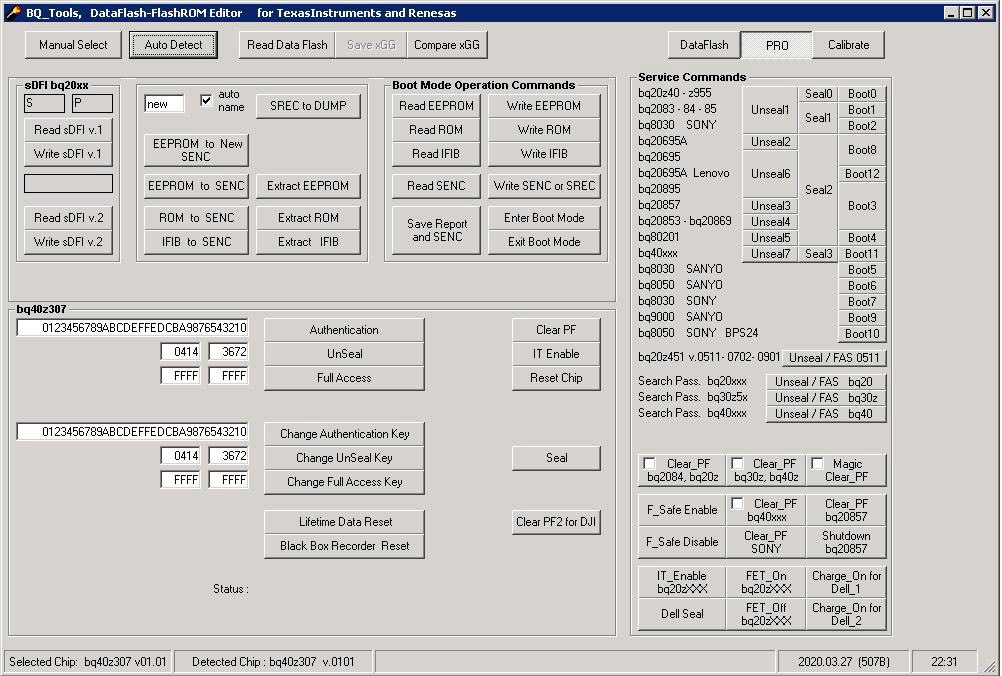Click the Clear PF button
The width and height of the screenshot is (1002, 676).
556,330
